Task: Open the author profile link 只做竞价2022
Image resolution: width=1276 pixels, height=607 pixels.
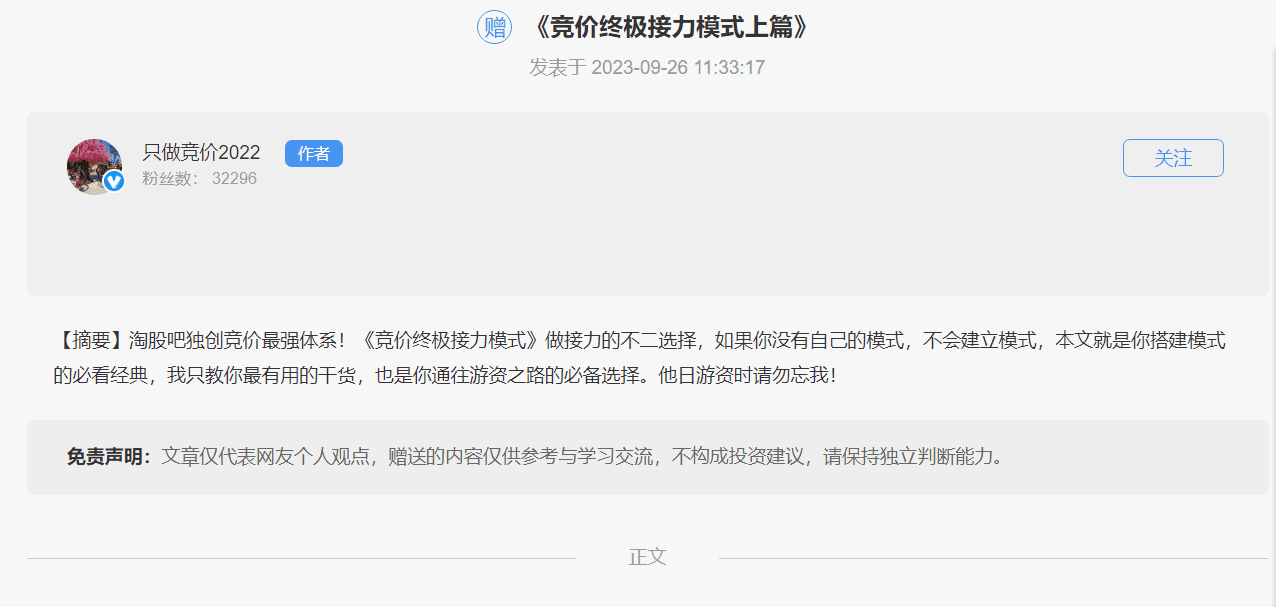Action: coord(201,153)
